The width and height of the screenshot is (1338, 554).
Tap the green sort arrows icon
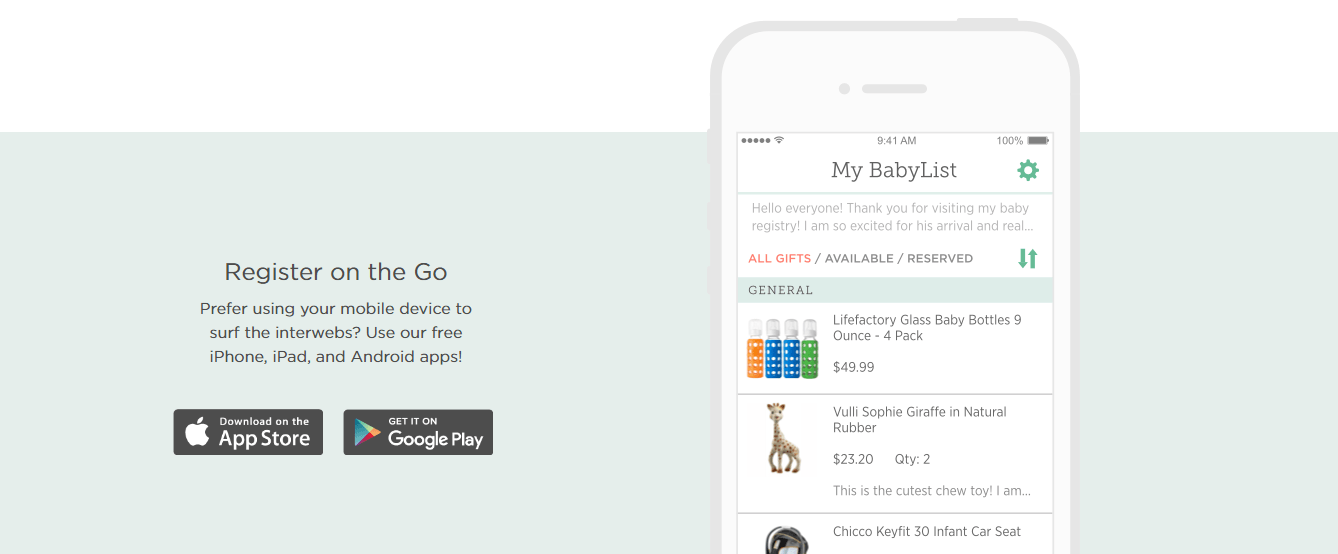1028,258
